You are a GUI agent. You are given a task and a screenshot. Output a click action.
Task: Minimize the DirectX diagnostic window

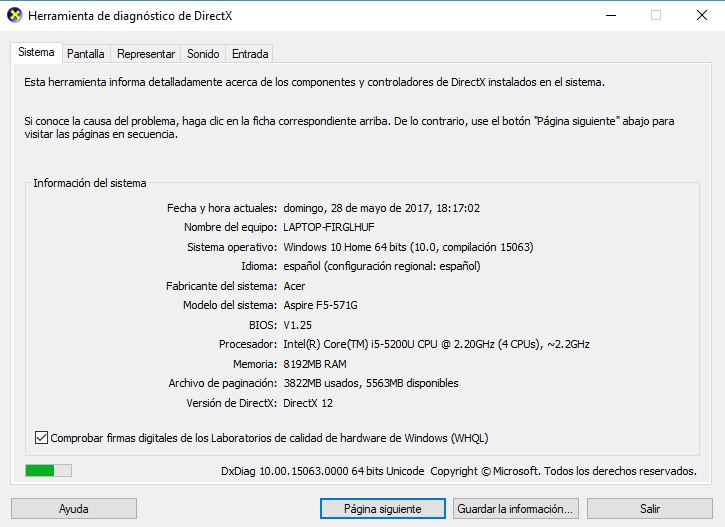pyautogui.click(x=609, y=16)
